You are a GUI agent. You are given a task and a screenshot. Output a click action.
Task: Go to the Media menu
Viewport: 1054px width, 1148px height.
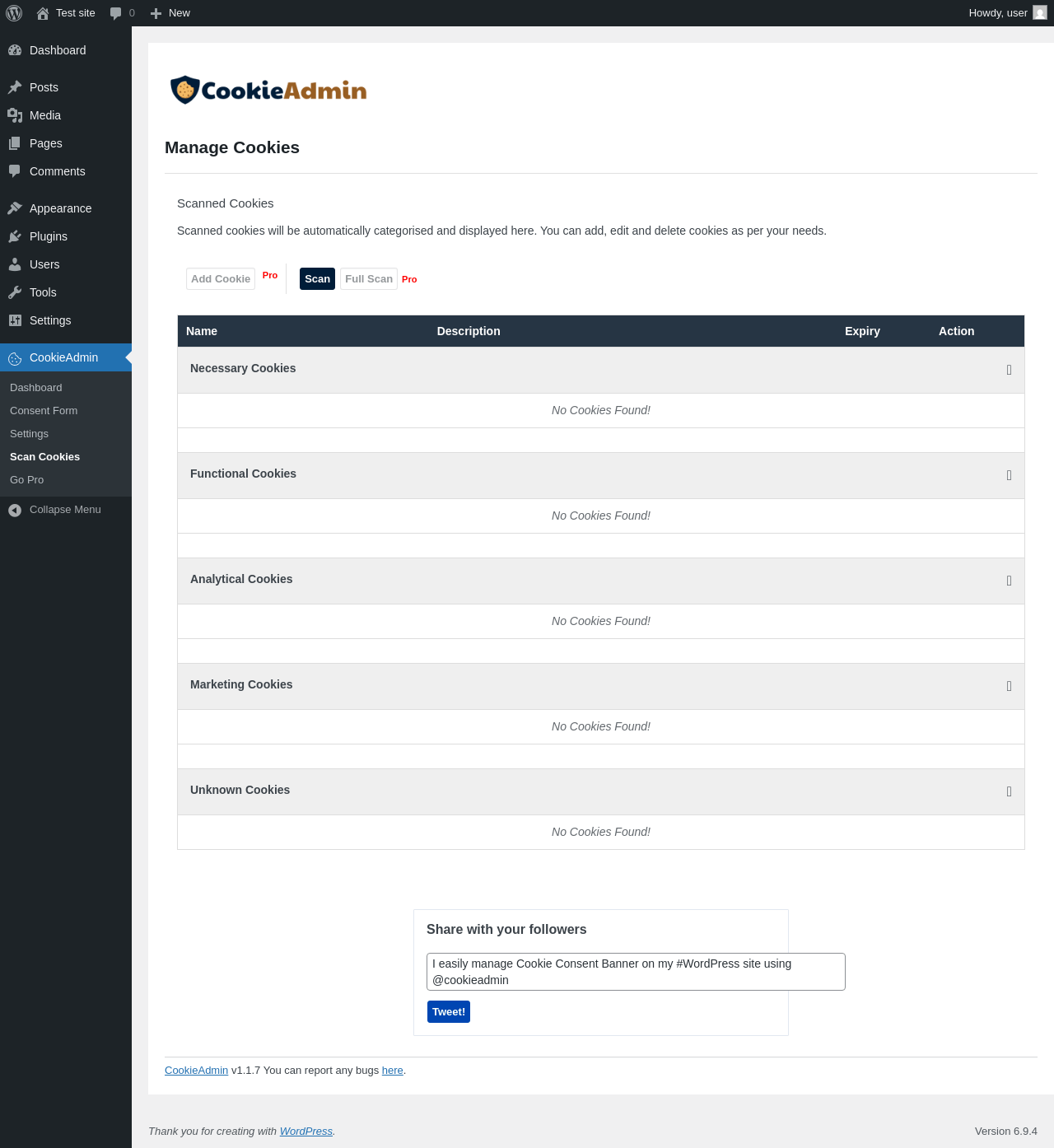click(66, 115)
